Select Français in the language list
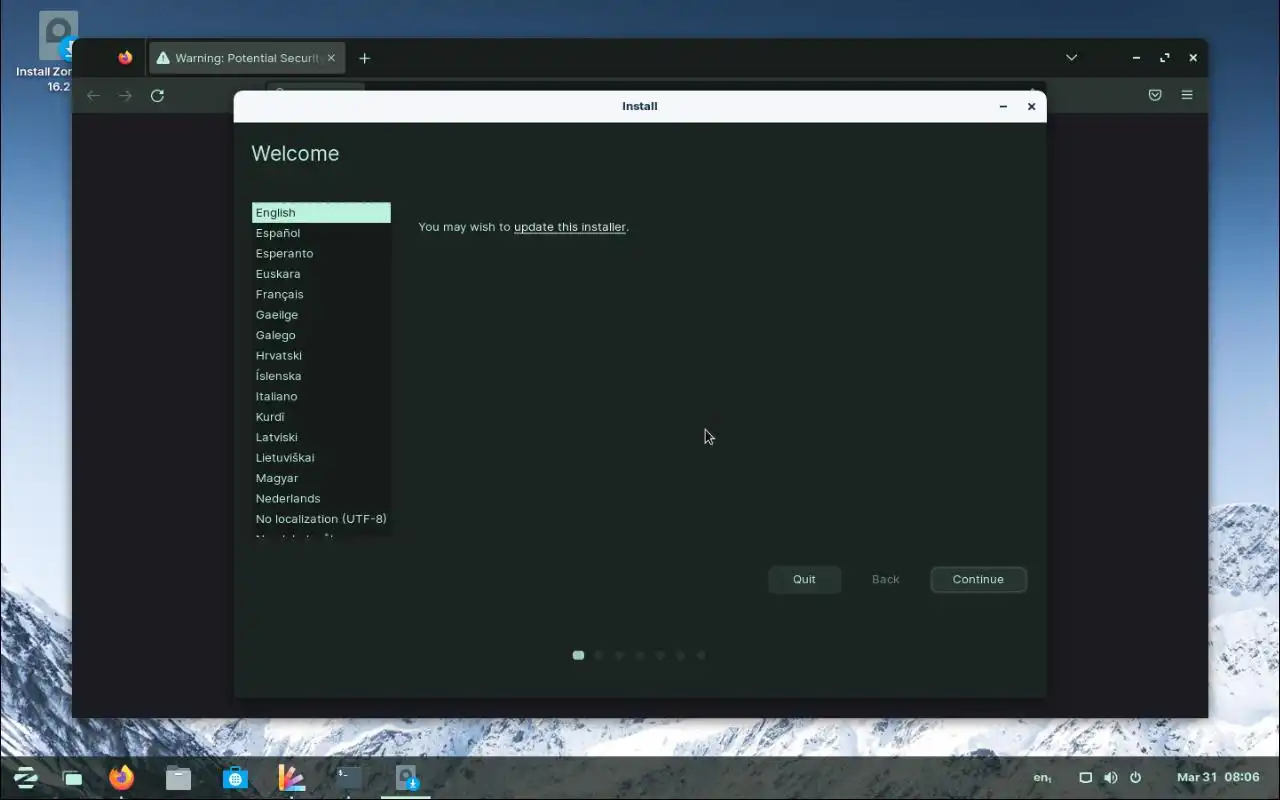Screen dimensions: 1280x800 pos(321,294)
